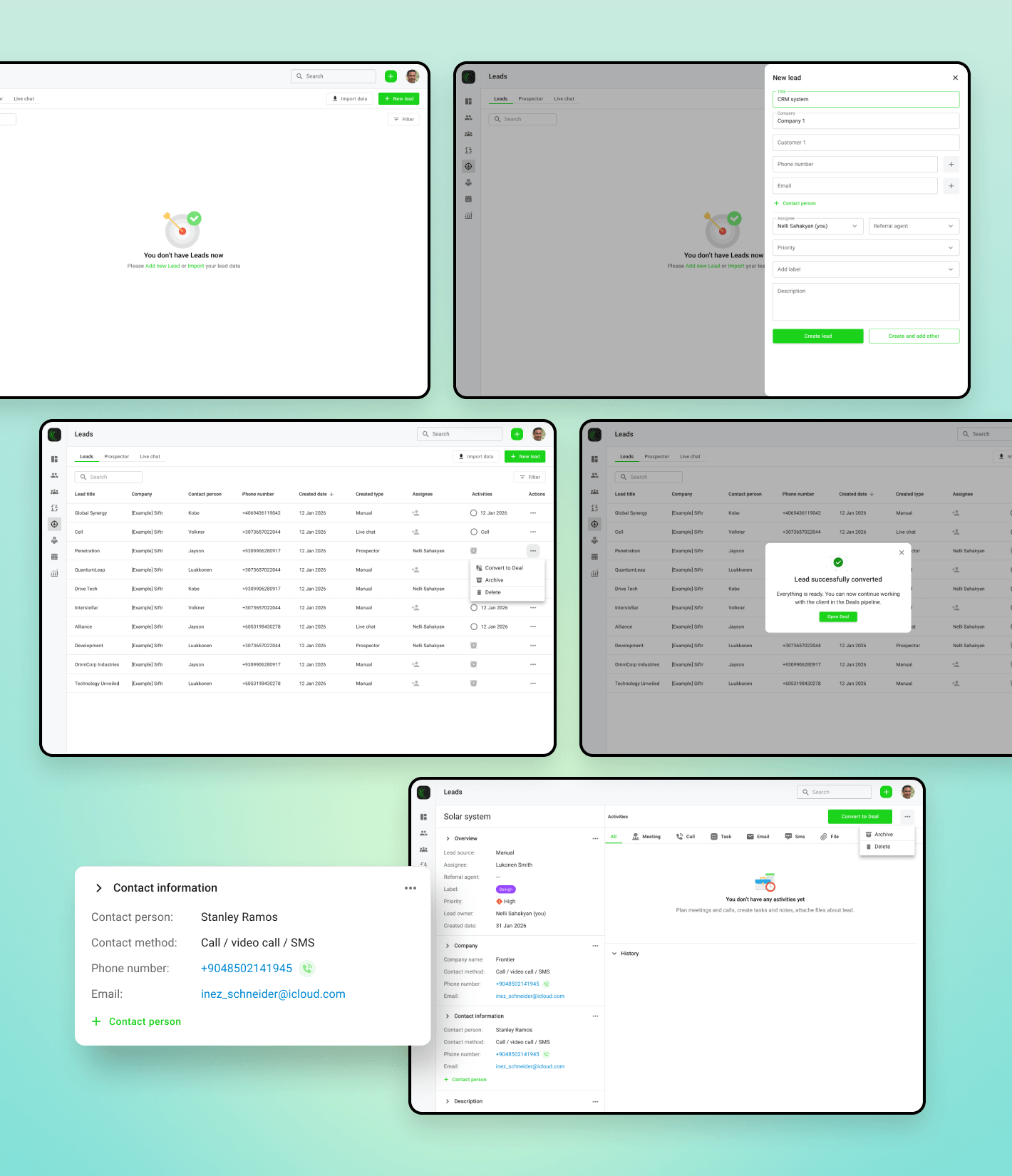Click Open Deal in success dialog
Screen dimensions: 1012x1176
coord(838,617)
